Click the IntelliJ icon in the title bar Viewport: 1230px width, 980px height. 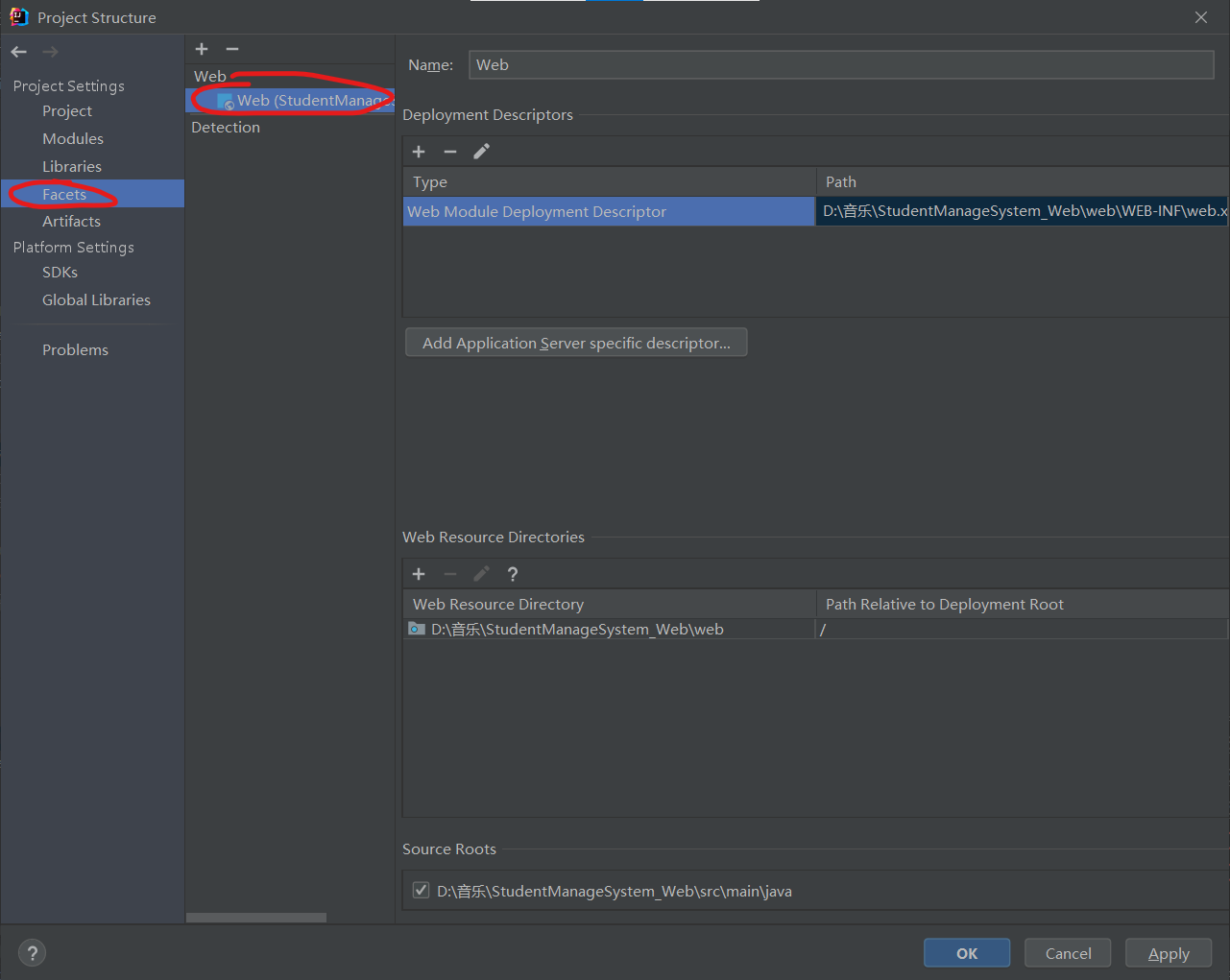coord(18,16)
